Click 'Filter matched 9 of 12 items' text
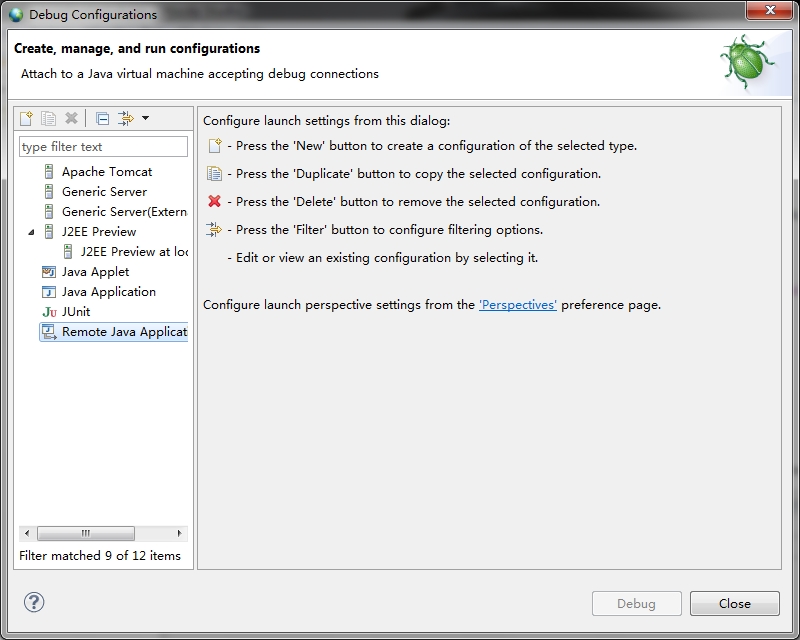 tap(100, 555)
